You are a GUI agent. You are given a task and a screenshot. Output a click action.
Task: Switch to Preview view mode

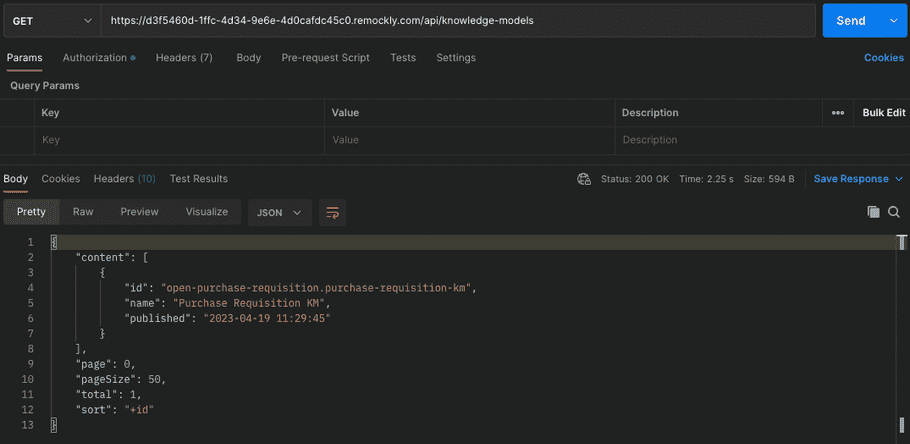139,212
